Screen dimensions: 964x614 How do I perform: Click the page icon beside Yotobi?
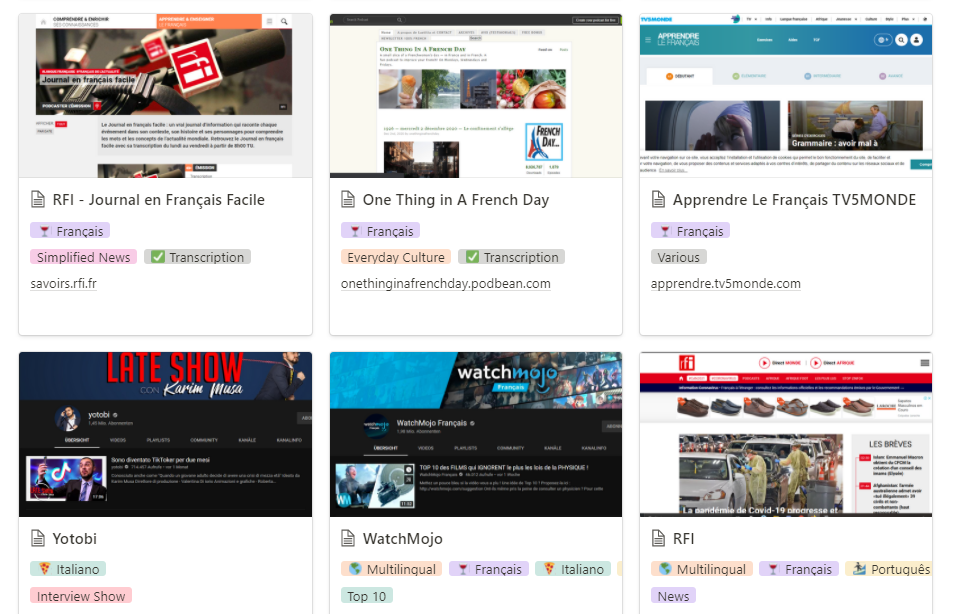click(x=38, y=538)
